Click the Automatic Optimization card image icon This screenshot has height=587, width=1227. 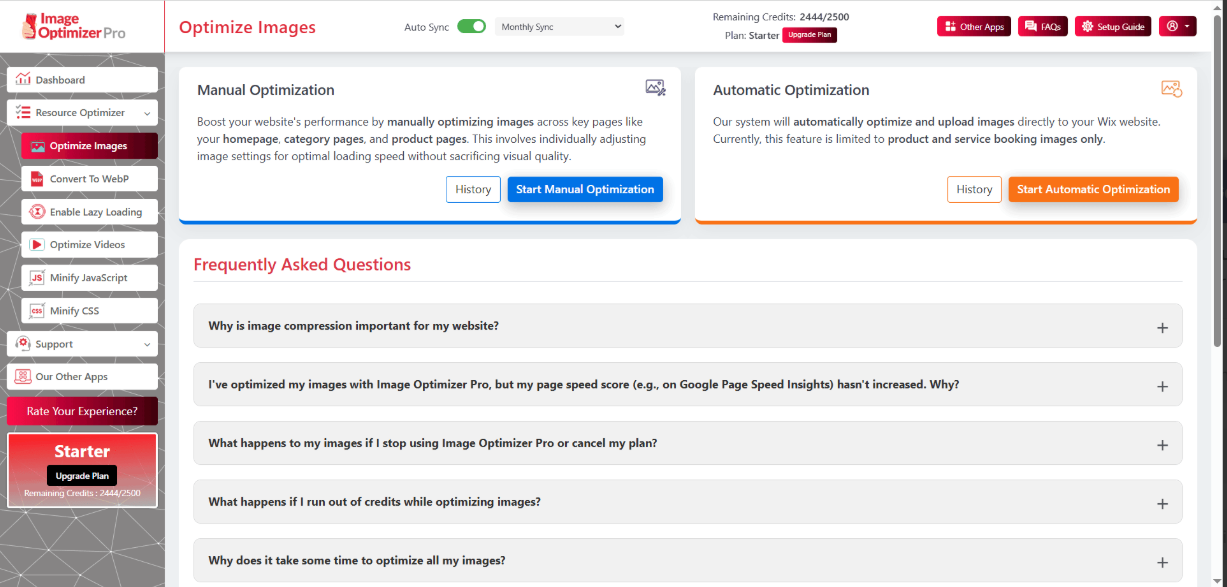[1172, 88]
